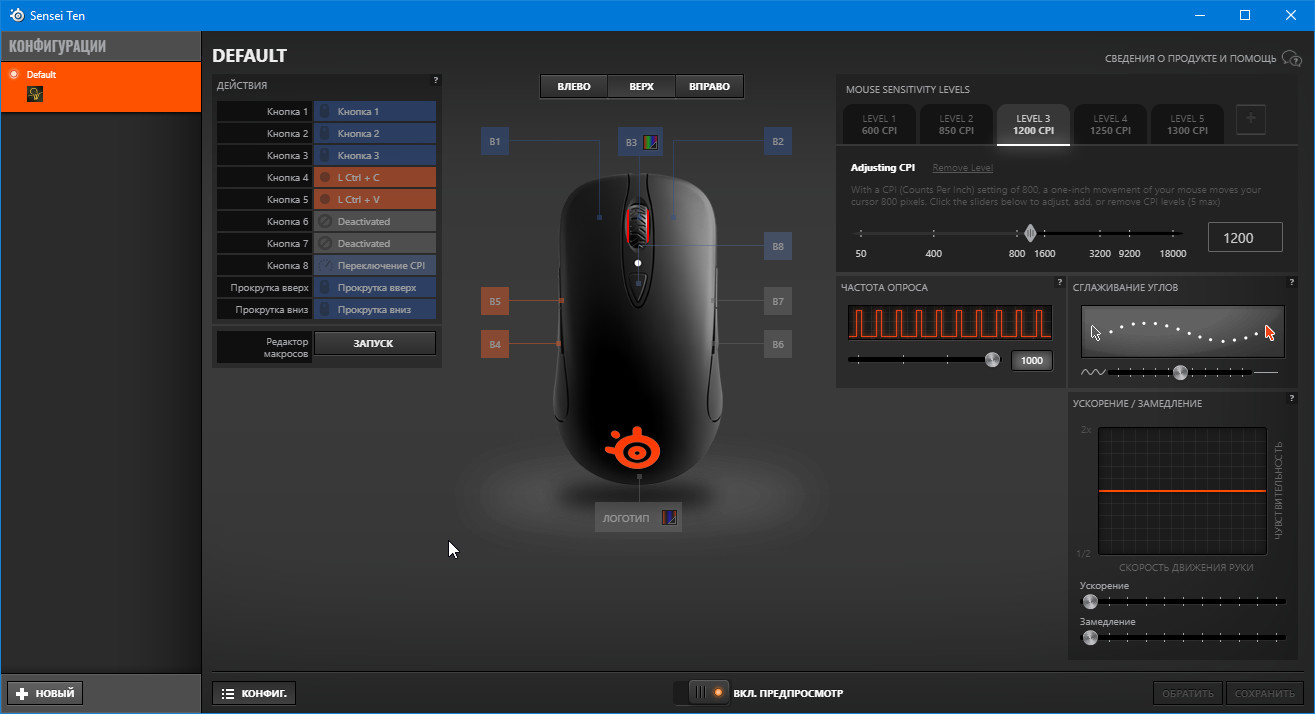Click the КОНФИГУРАЦИИ header text
The width and height of the screenshot is (1315, 714).
click(x=57, y=46)
